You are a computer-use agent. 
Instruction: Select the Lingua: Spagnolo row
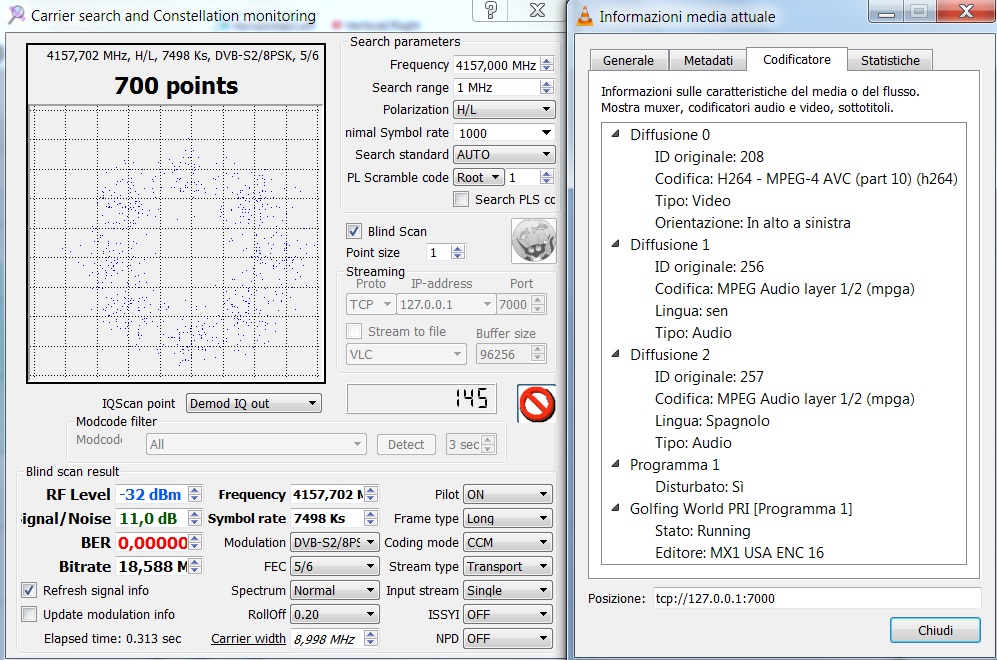click(712, 421)
